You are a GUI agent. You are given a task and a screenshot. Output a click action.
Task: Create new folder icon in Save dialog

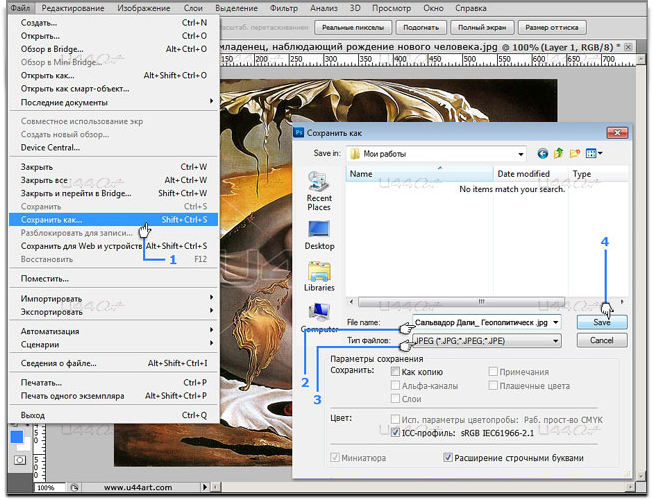tap(575, 154)
